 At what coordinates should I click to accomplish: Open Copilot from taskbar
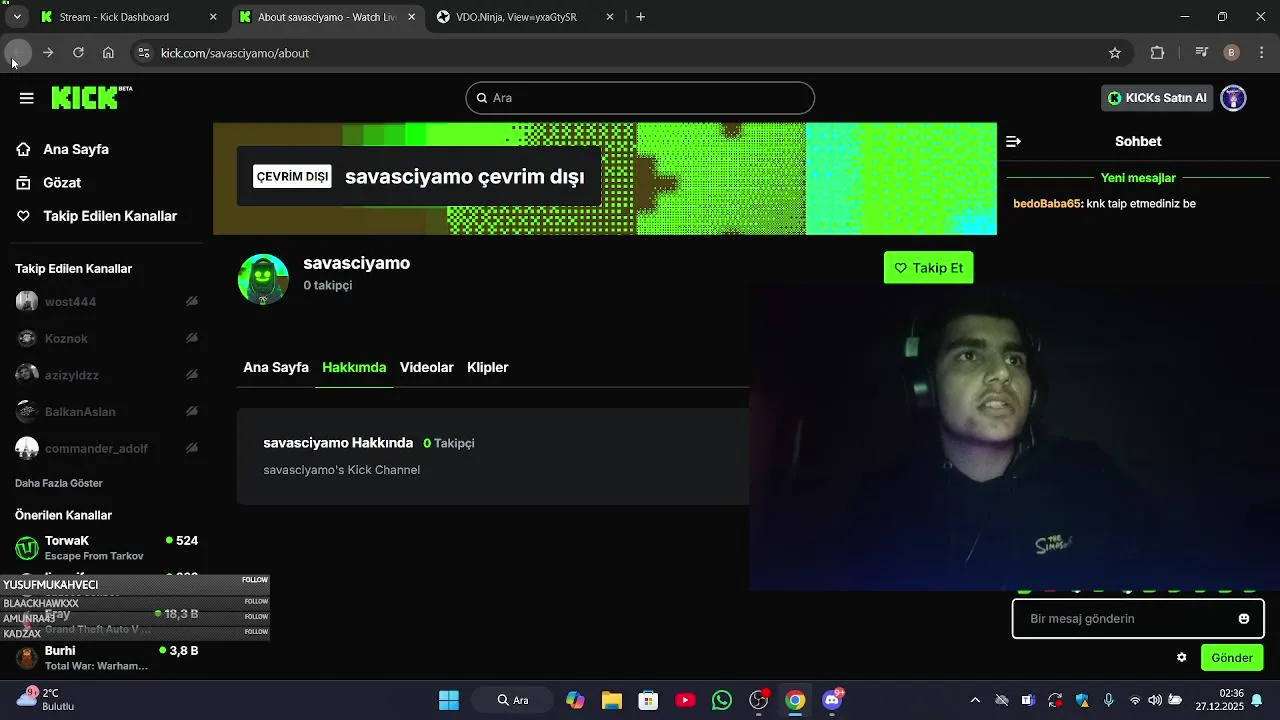tap(575, 700)
